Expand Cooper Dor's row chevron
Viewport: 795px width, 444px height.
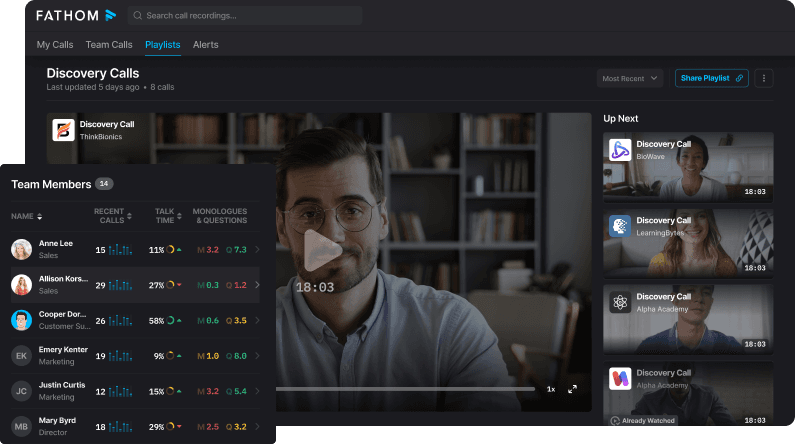pyautogui.click(x=257, y=320)
